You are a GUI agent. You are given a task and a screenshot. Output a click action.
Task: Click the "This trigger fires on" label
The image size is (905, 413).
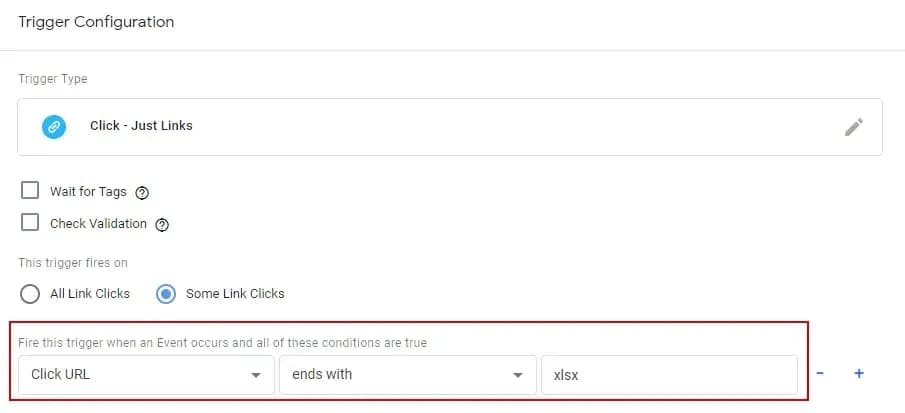tap(73, 263)
